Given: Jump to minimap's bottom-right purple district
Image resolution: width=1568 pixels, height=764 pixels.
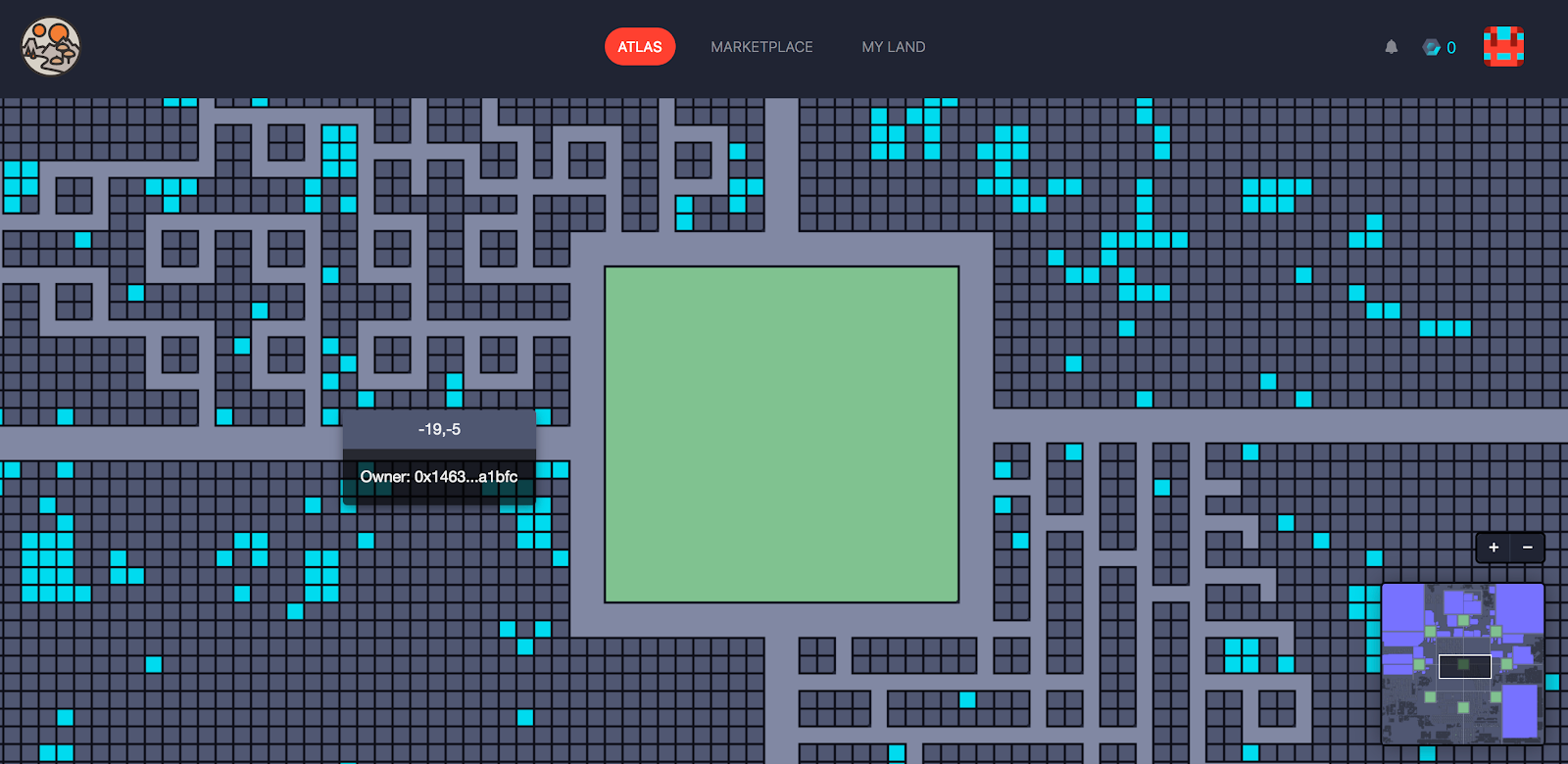Looking at the screenshot, I should pos(1520,711).
